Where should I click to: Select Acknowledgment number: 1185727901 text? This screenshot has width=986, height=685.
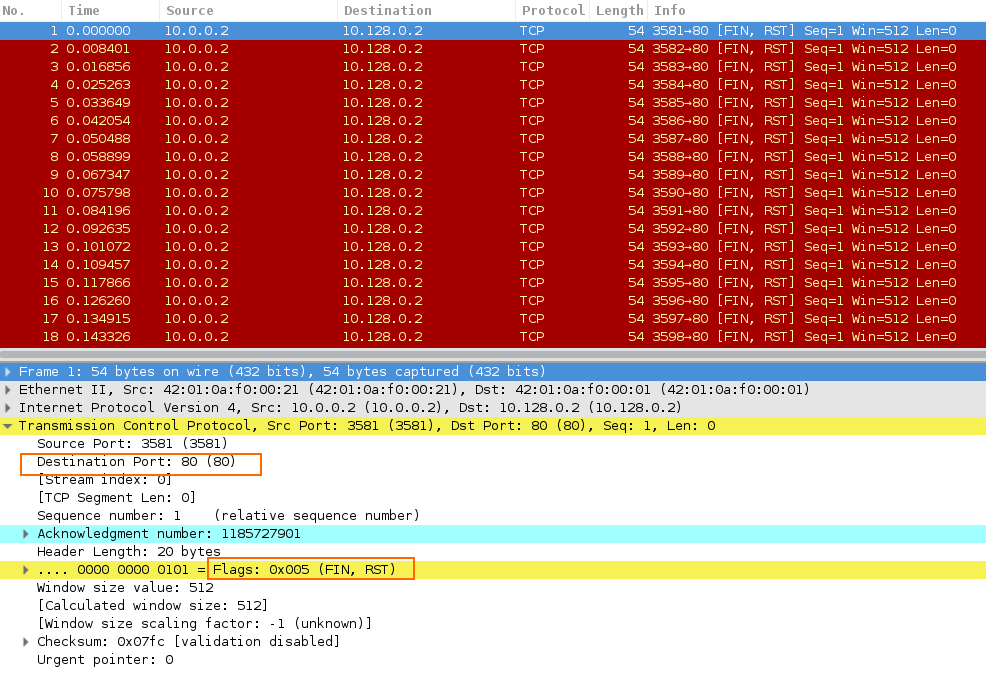(169, 534)
